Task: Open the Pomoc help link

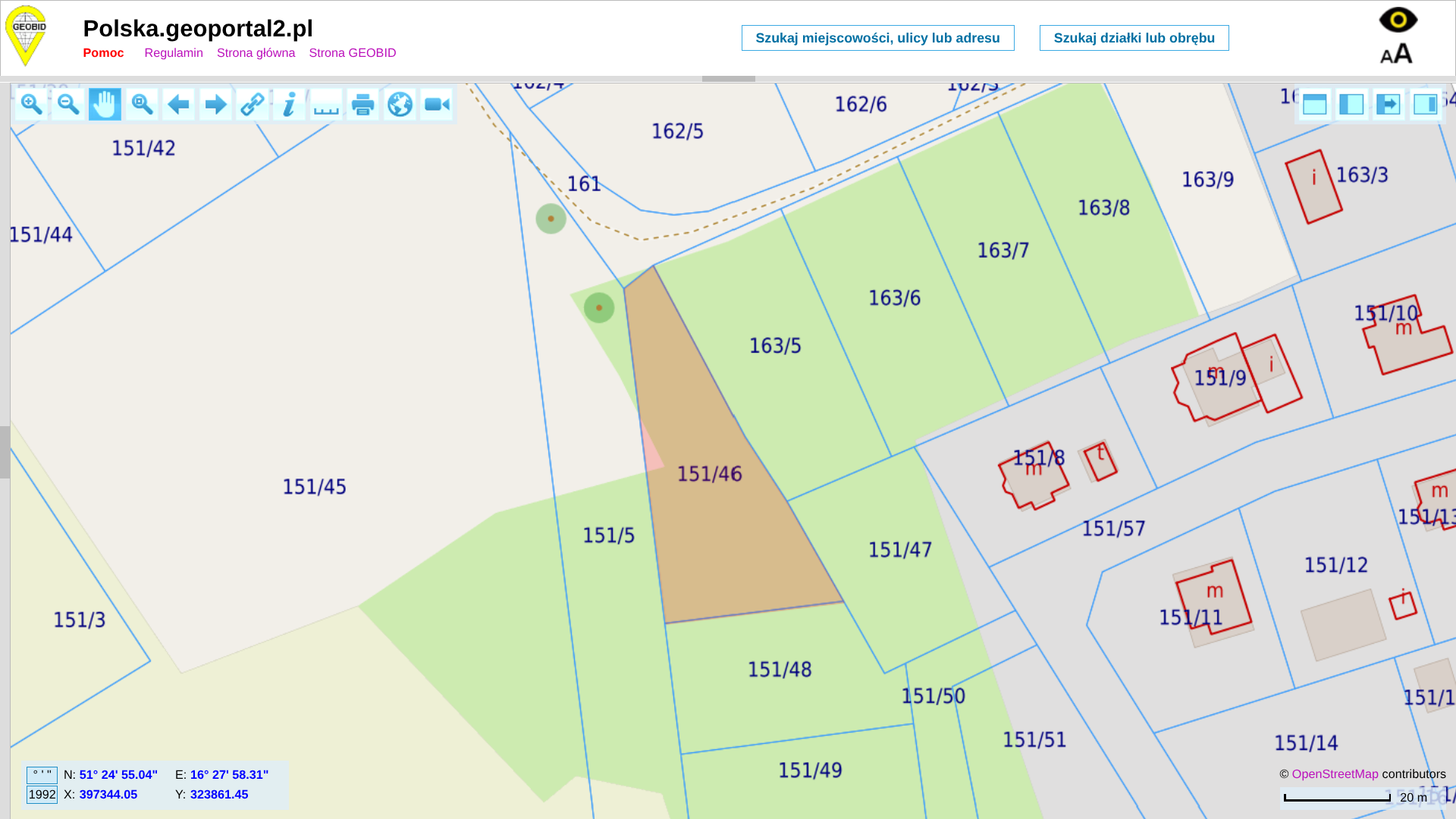Action: 103,53
